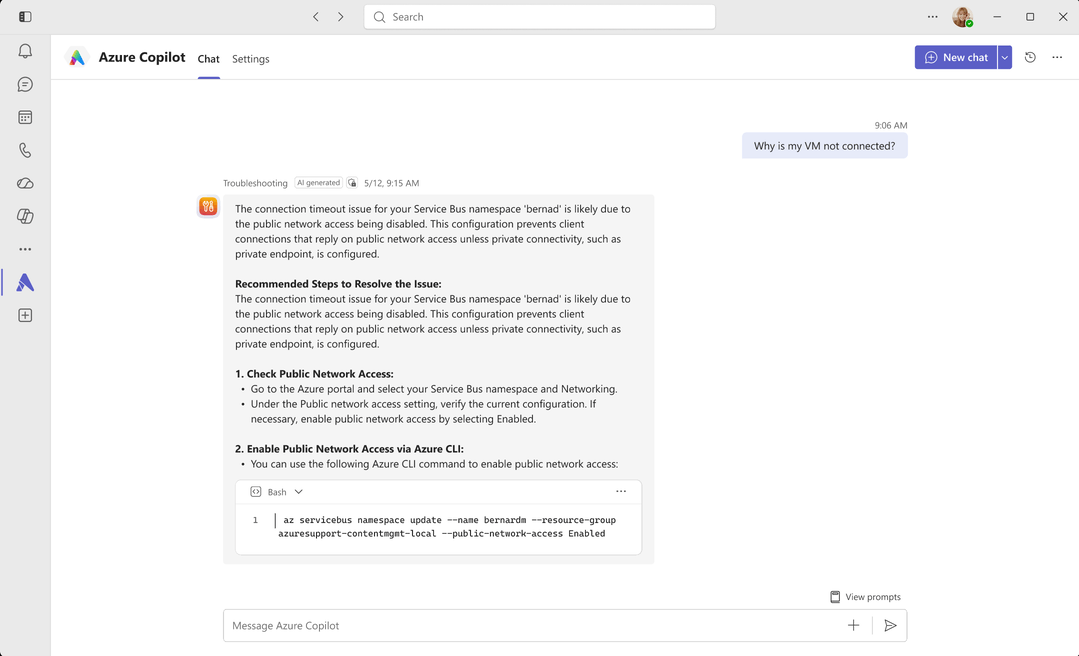
Task: Click the plus attach icon in message box
Action: [853, 625]
